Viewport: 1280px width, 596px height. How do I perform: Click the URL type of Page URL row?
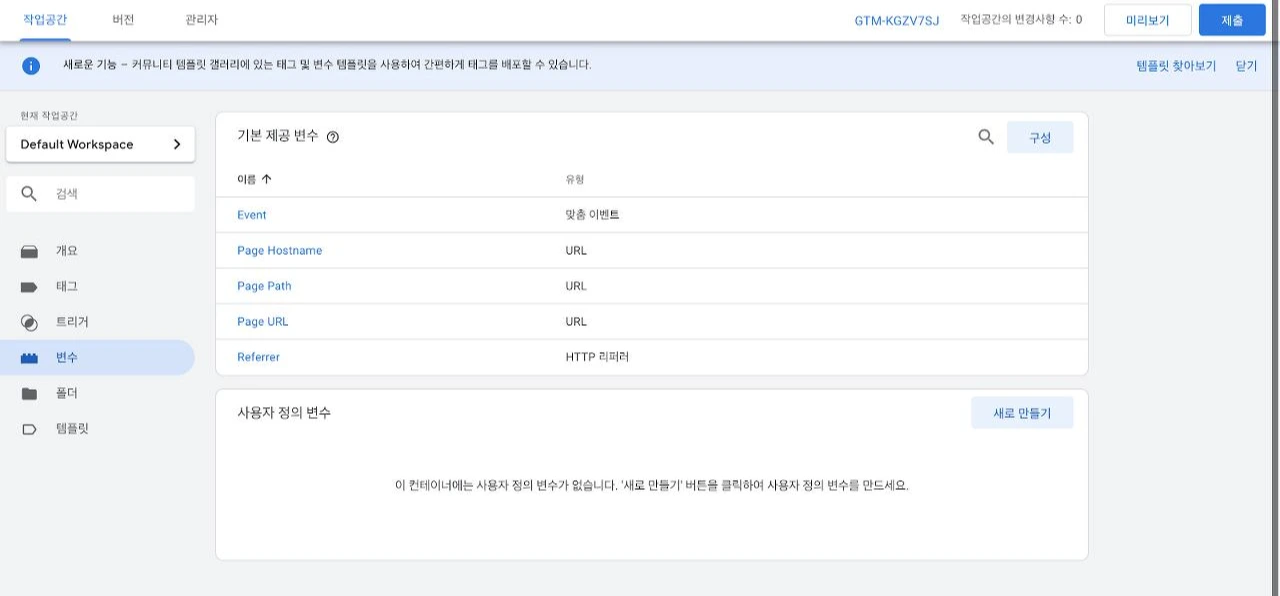[576, 322]
